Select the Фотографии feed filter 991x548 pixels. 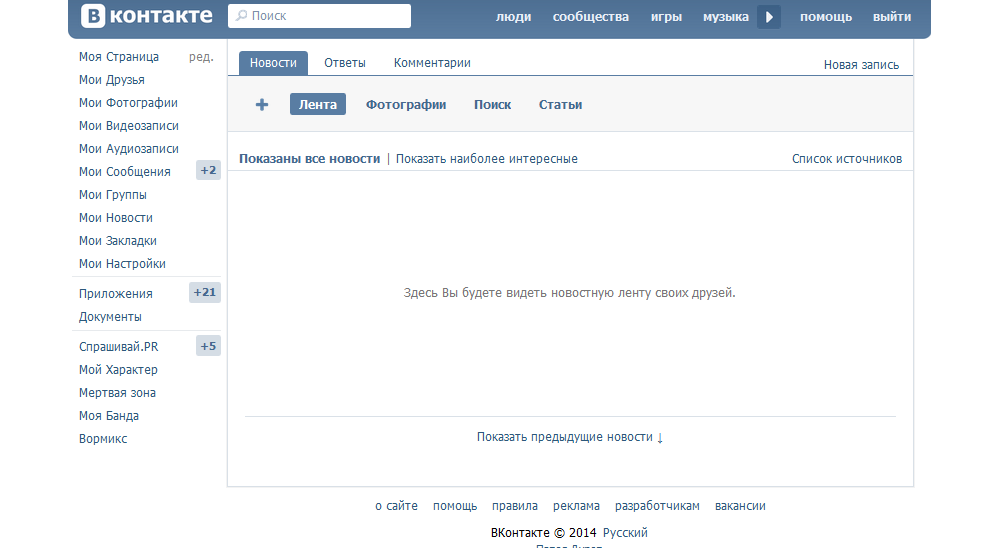[406, 105]
